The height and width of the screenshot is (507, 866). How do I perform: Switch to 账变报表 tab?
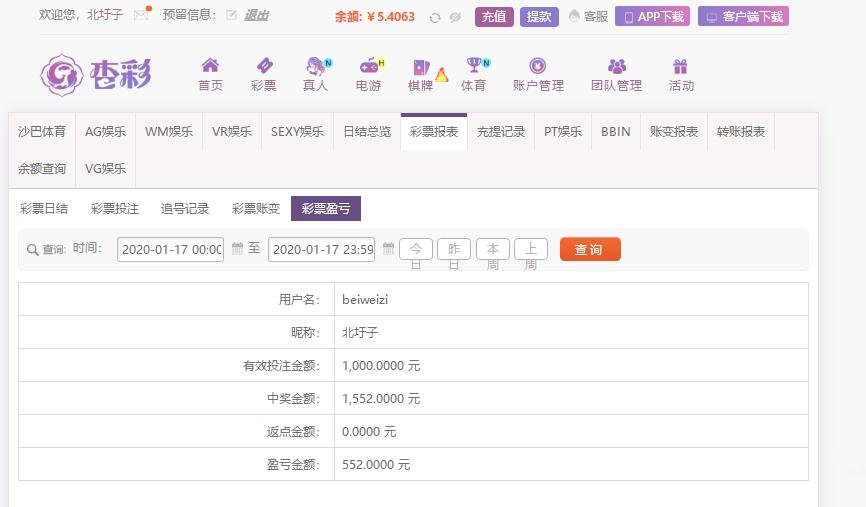(x=674, y=131)
